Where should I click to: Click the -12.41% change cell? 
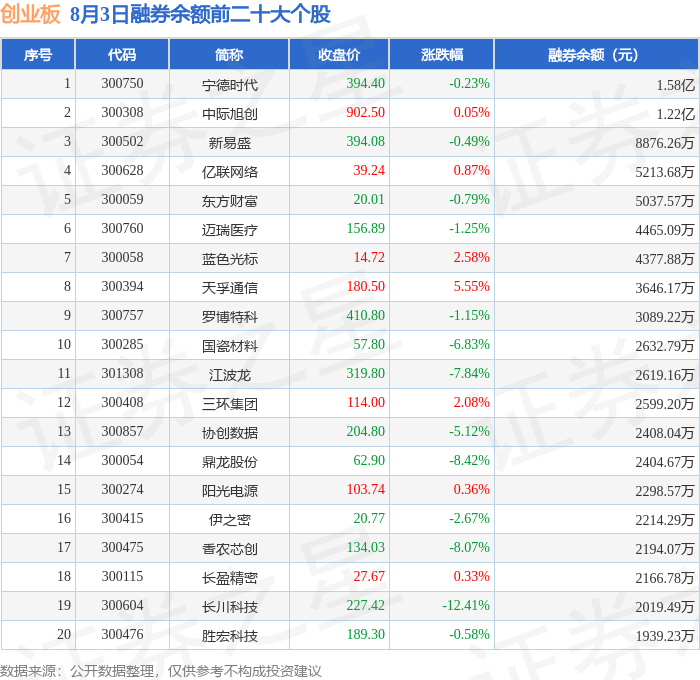point(466,605)
